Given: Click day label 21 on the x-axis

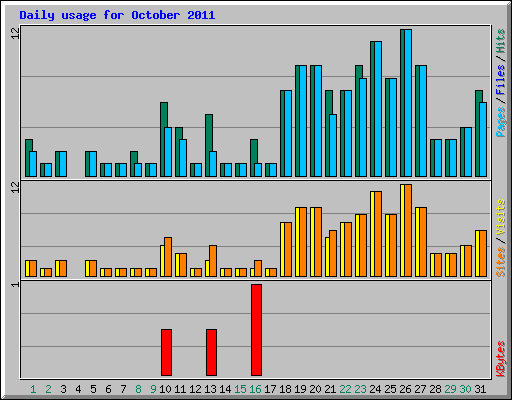Looking at the screenshot, I should tap(330, 389).
